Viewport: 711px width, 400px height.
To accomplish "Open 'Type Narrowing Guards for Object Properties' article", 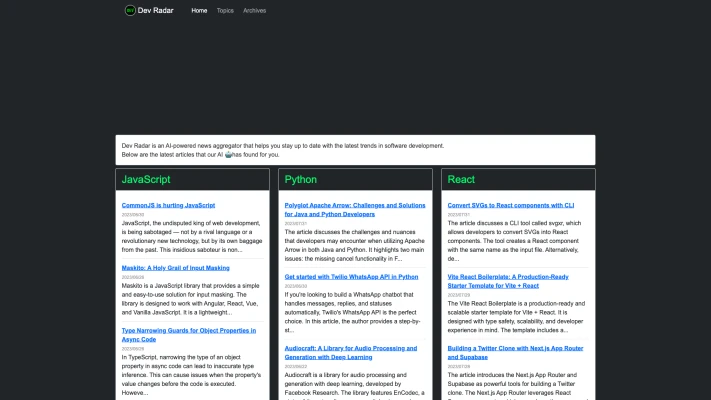I will 189,335.
